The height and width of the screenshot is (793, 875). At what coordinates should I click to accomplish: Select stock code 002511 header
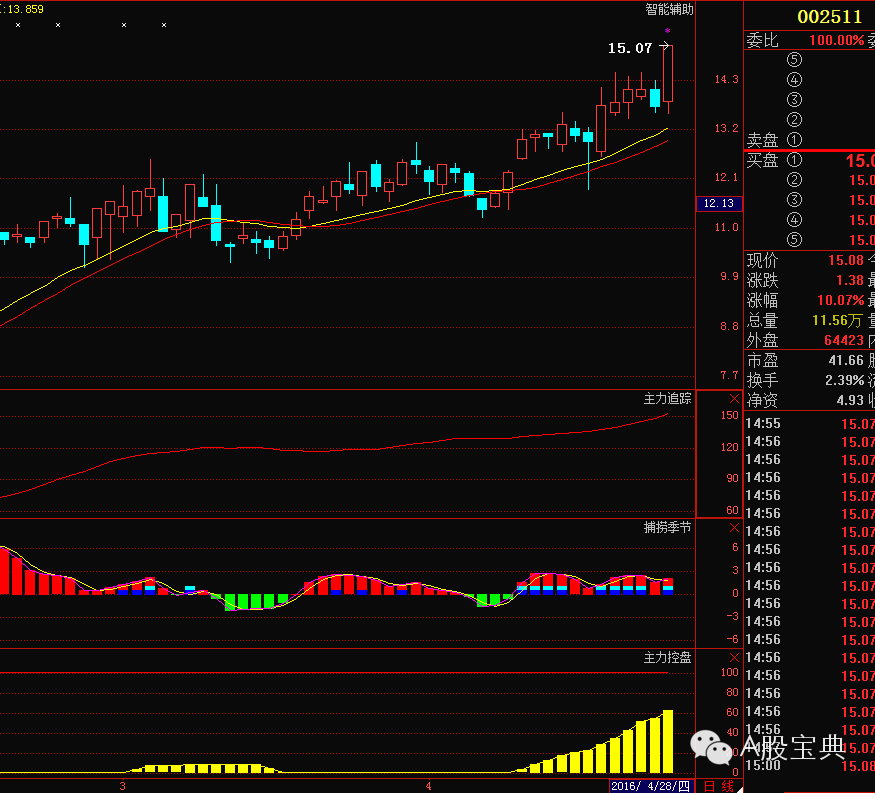pyautogui.click(x=829, y=17)
